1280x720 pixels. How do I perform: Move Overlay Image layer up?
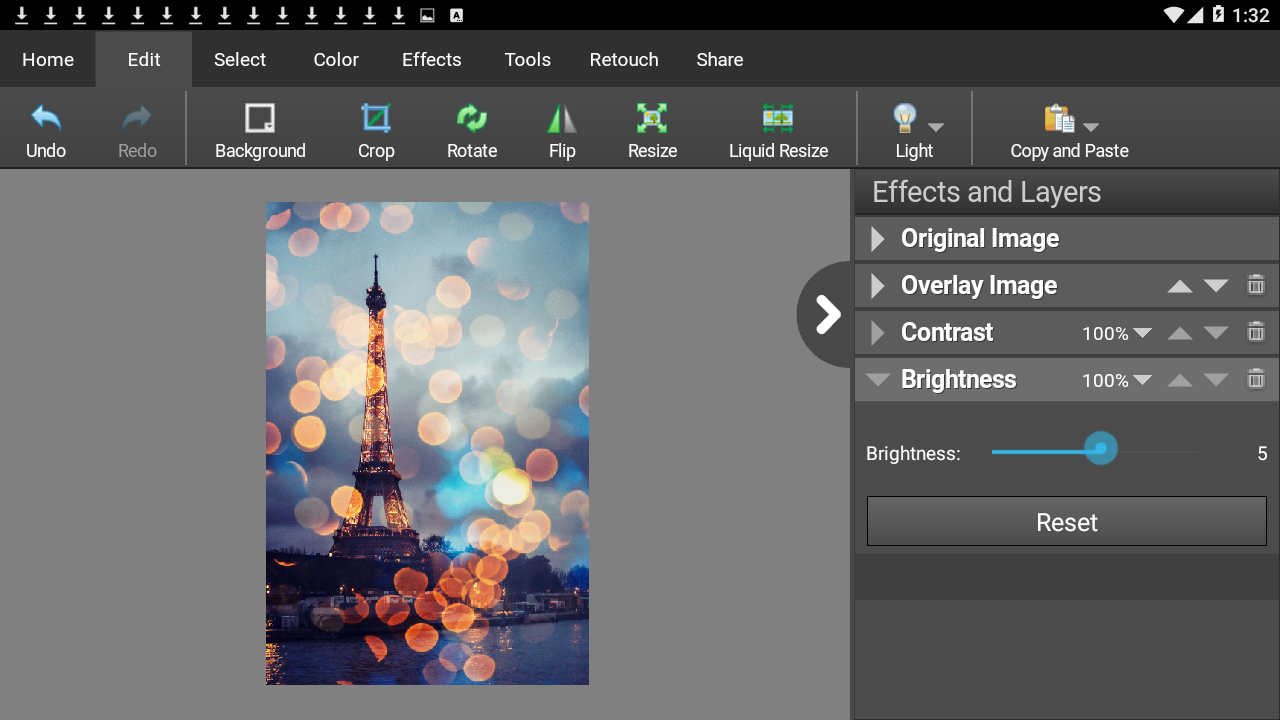click(x=1180, y=286)
